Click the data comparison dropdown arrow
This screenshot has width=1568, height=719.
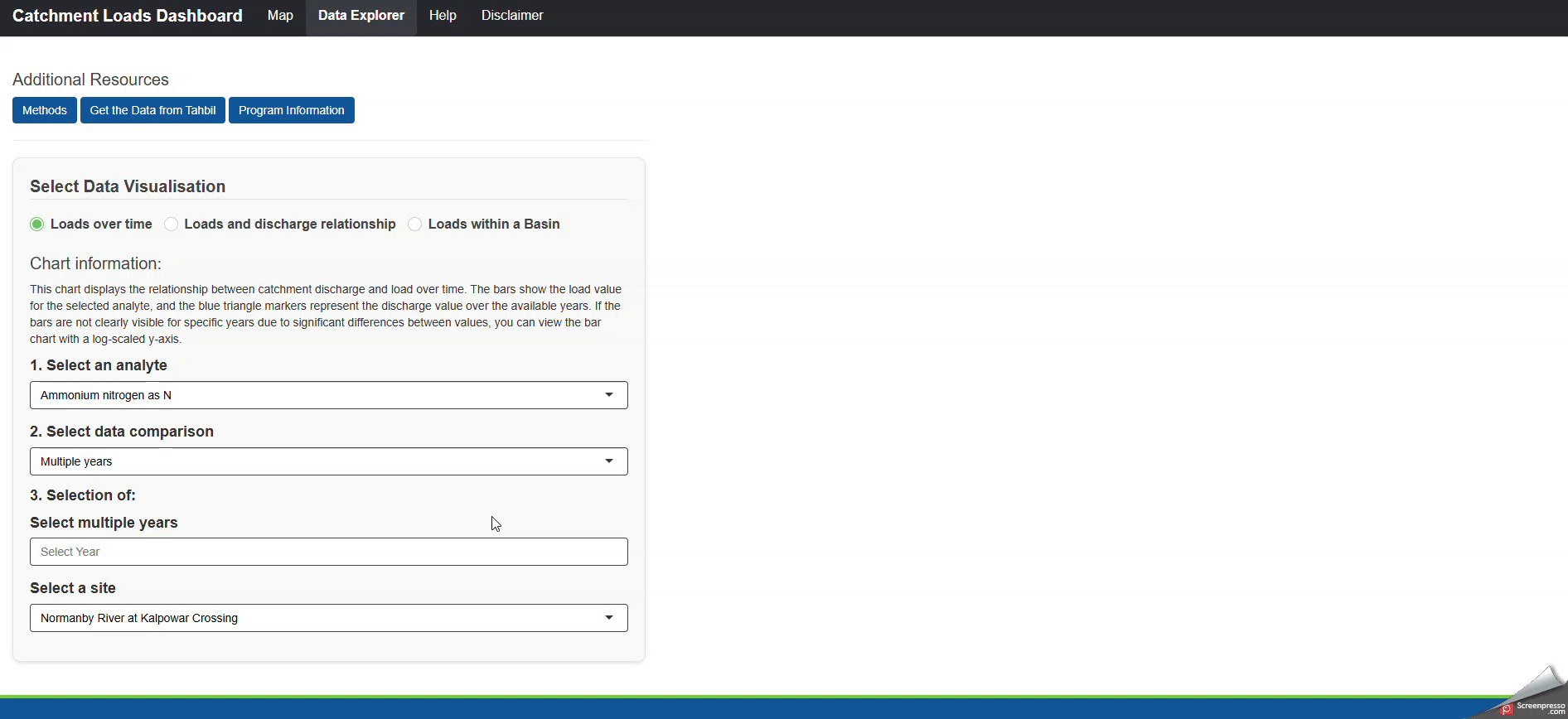point(609,461)
